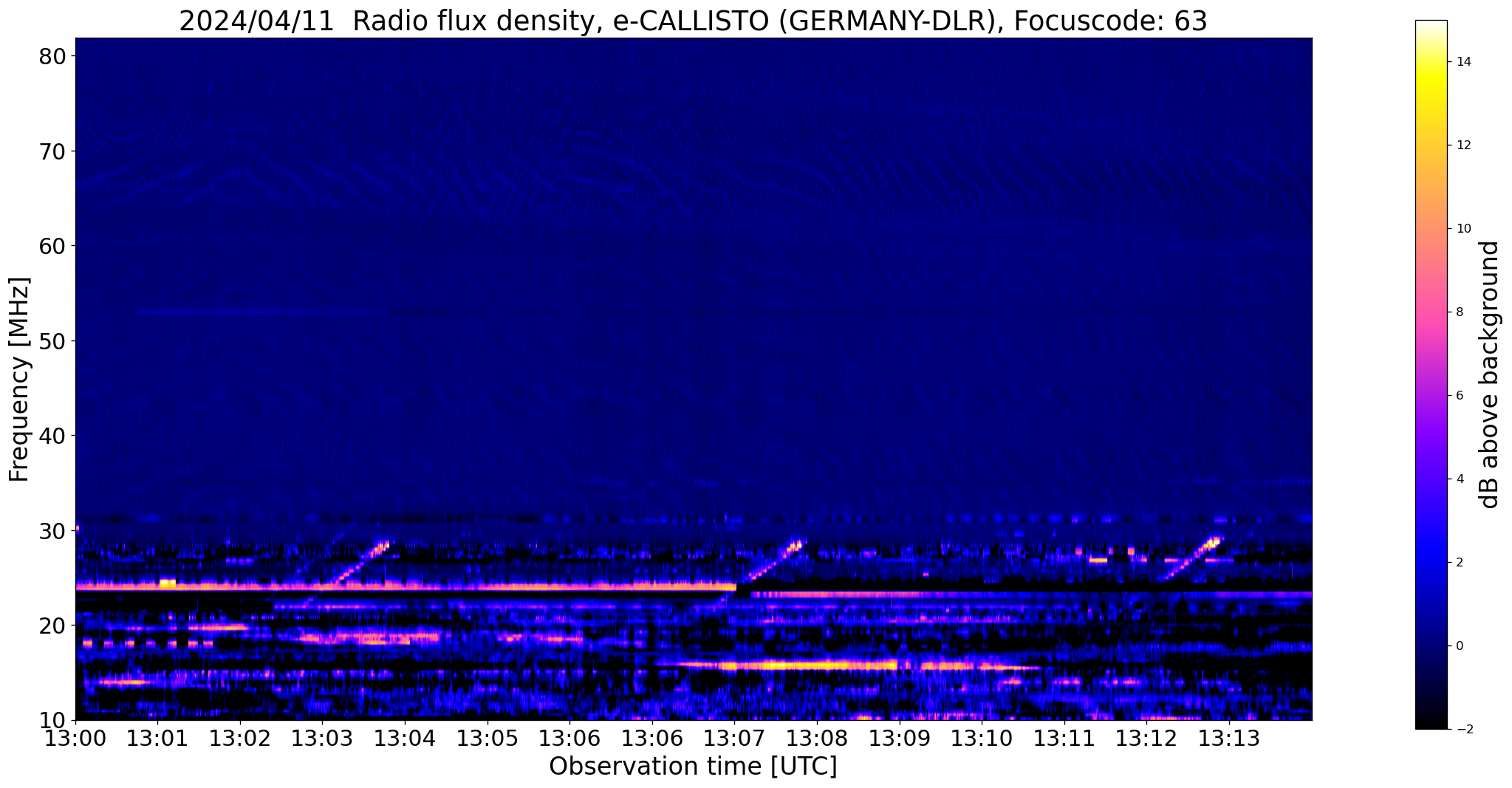Click the 13:02 time tick label
This screenshot has width=1512, height=788.
pos(240,739)
